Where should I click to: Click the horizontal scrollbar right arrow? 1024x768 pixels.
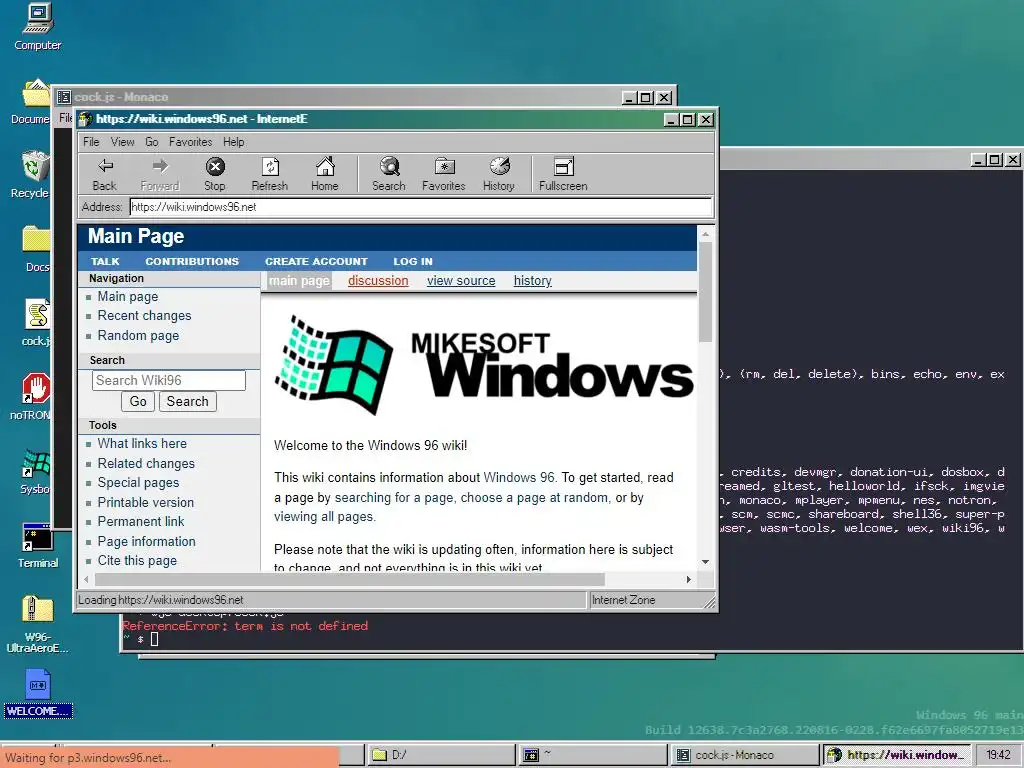pyautogui.click(x=688, y=579)
